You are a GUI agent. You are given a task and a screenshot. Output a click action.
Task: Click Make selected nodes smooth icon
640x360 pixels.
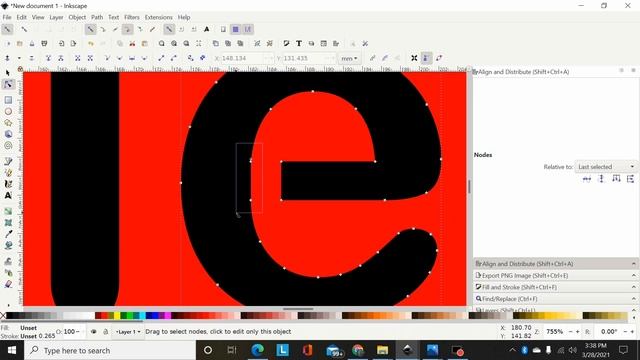[x=120, y=58]
